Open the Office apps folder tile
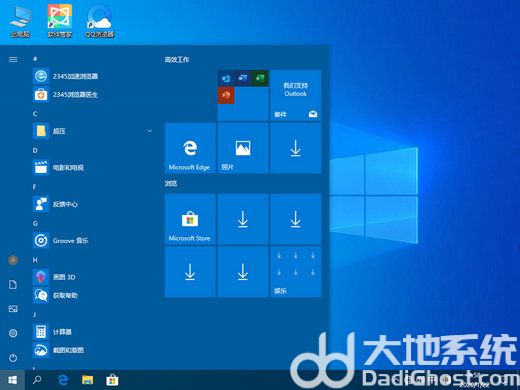 (243, 95)
